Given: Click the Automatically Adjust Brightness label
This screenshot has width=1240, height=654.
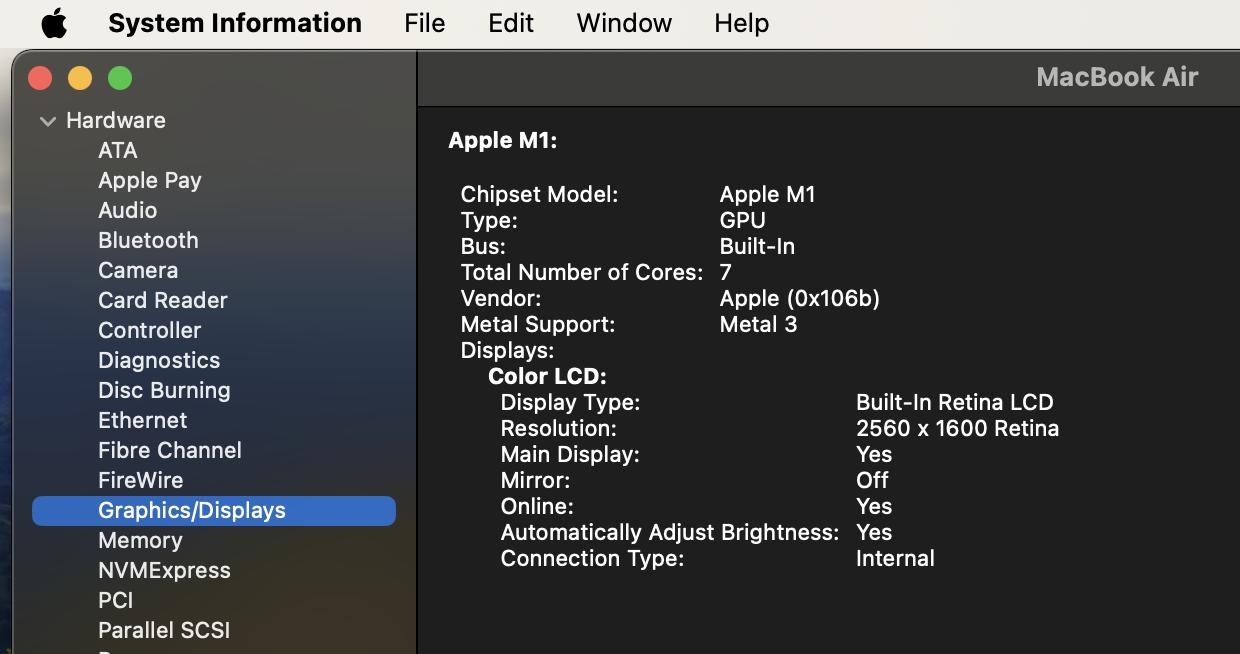Looking at the screenshot, I should (670, 532).
